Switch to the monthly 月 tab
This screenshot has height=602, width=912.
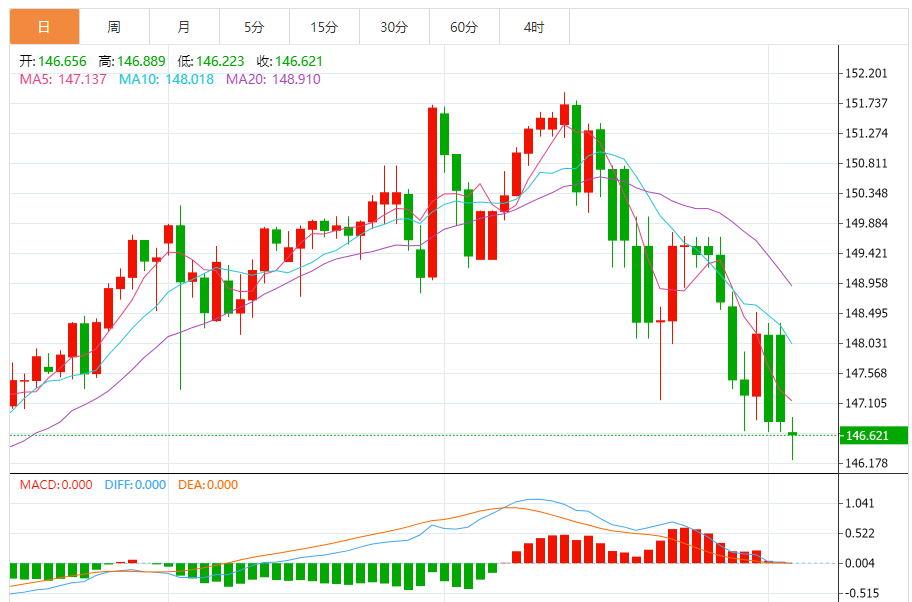(184, 27)
